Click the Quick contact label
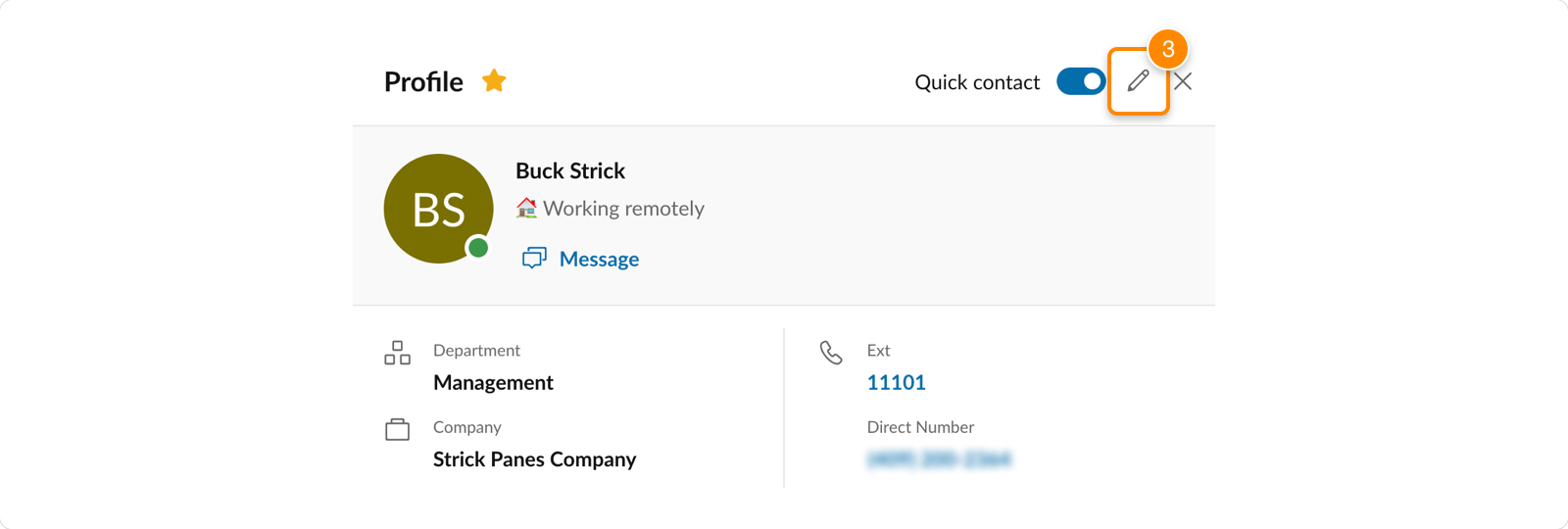The height and width of the screenshot is (529, 1568). point(977,82)
